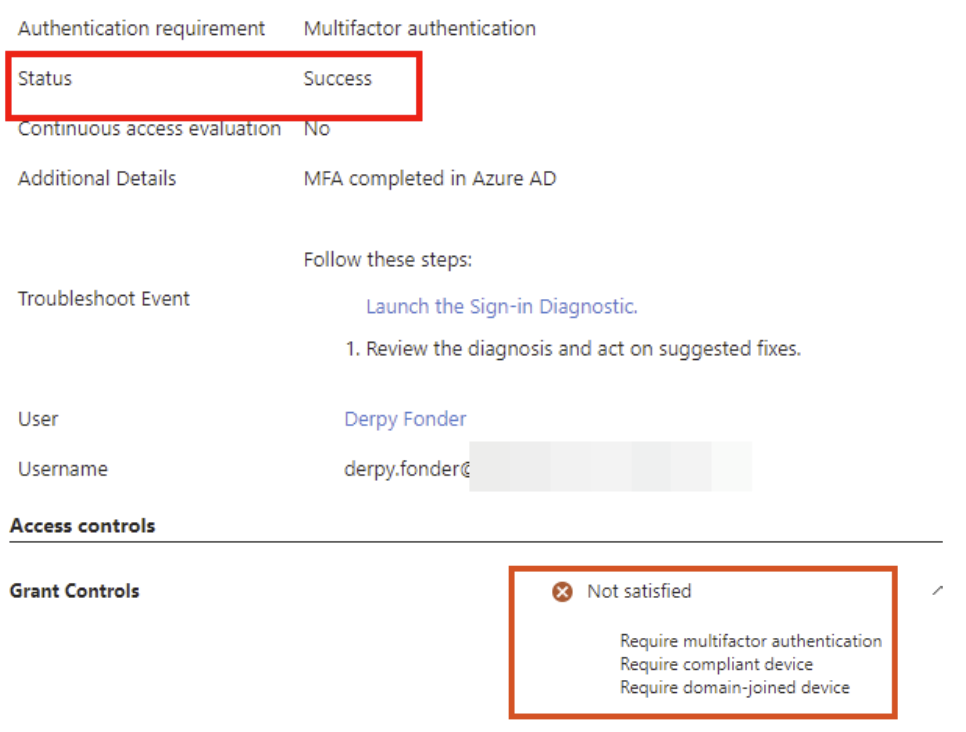The width and height of the screenshot is (966, 732).
Task: Click the Continuous access evaluation No value
Action: [315, 128]
